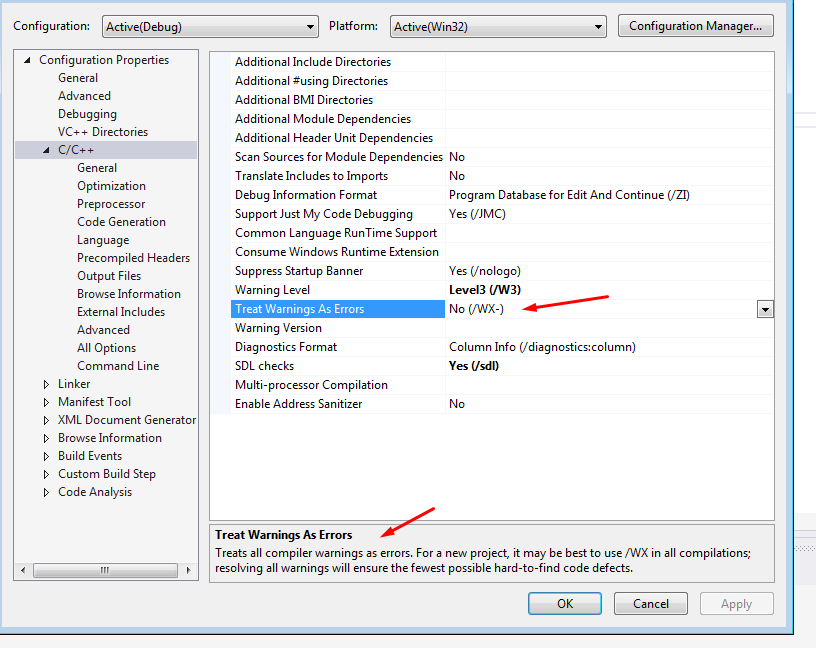Open the Code Generation page
This screenshot has height=648, width=816.
121,222
